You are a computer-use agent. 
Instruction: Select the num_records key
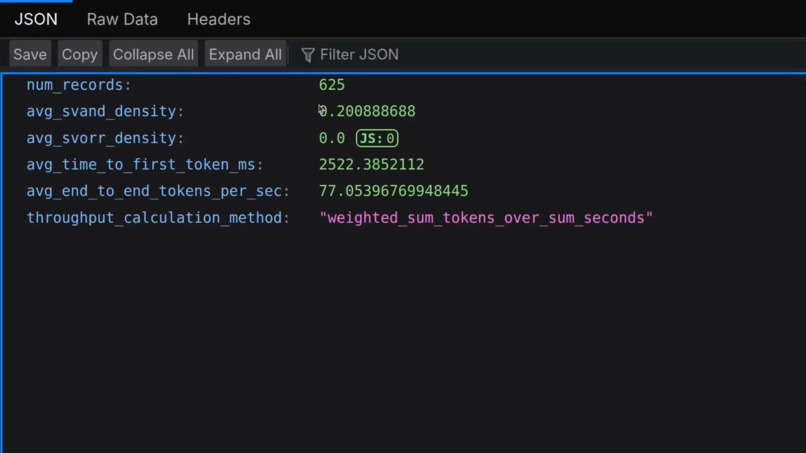pos(75,85)
